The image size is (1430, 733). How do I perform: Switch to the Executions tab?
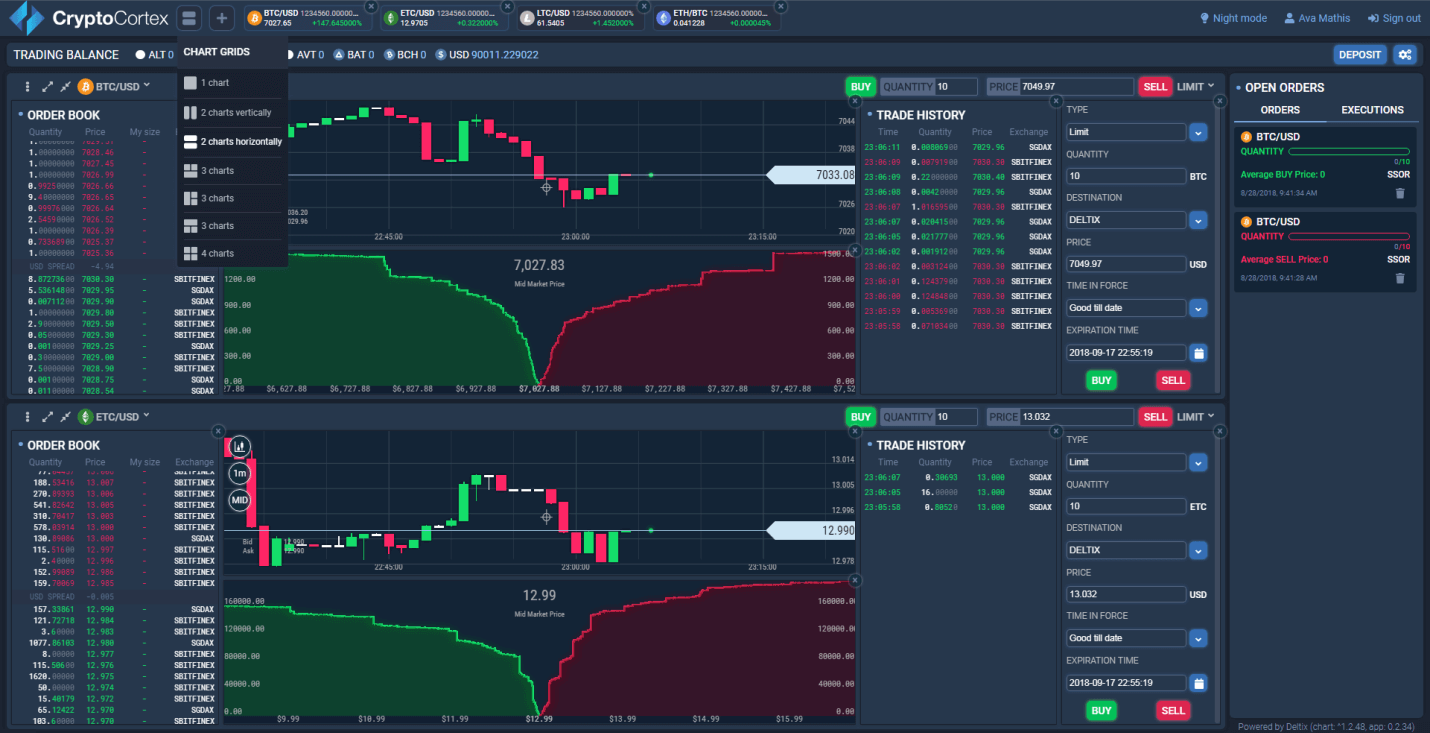tap(1372, 110)
